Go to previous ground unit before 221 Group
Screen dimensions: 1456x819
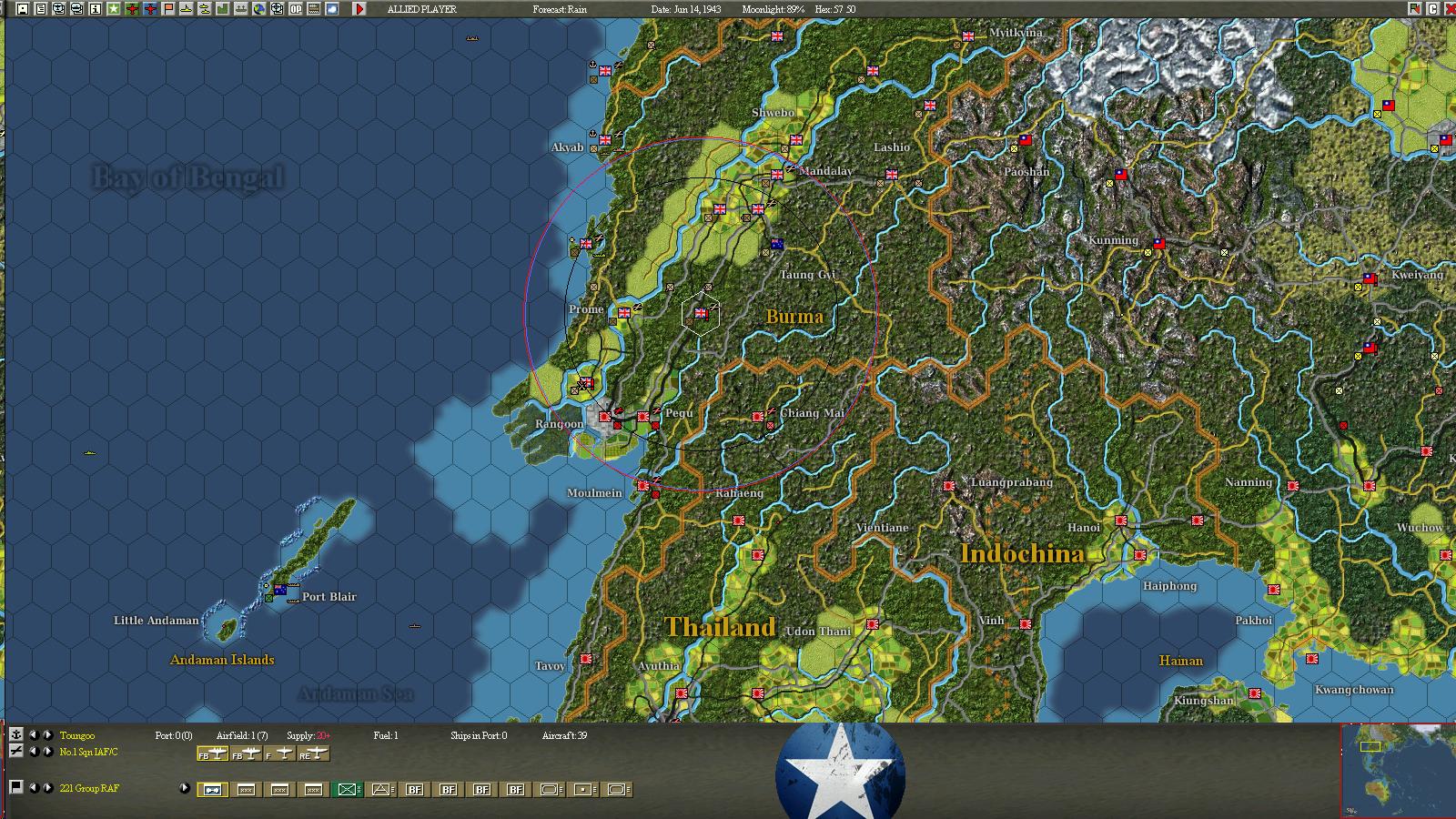[34, 787]
